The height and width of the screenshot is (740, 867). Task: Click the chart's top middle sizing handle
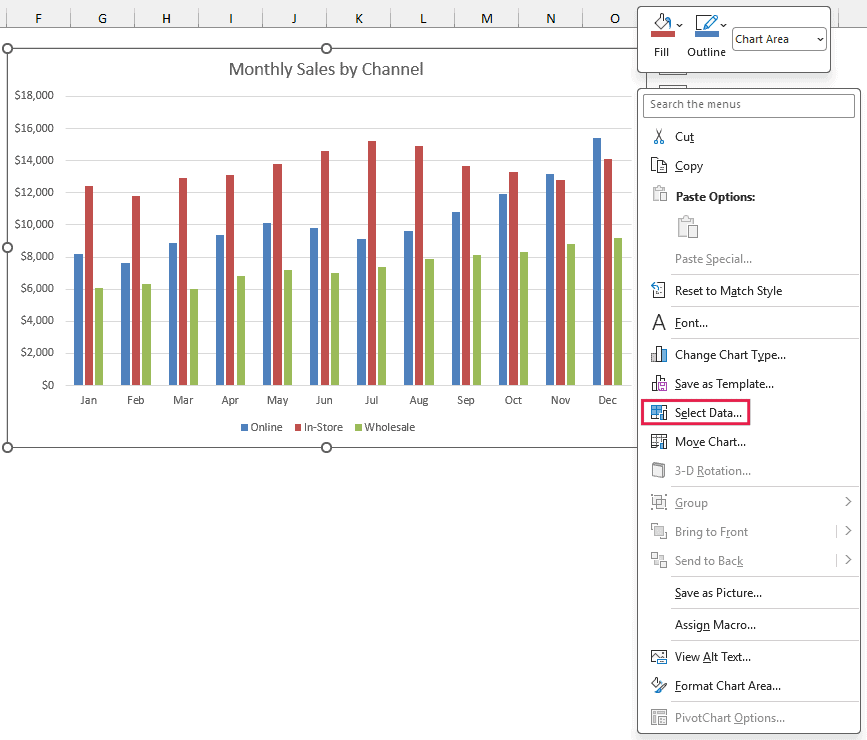326,49
